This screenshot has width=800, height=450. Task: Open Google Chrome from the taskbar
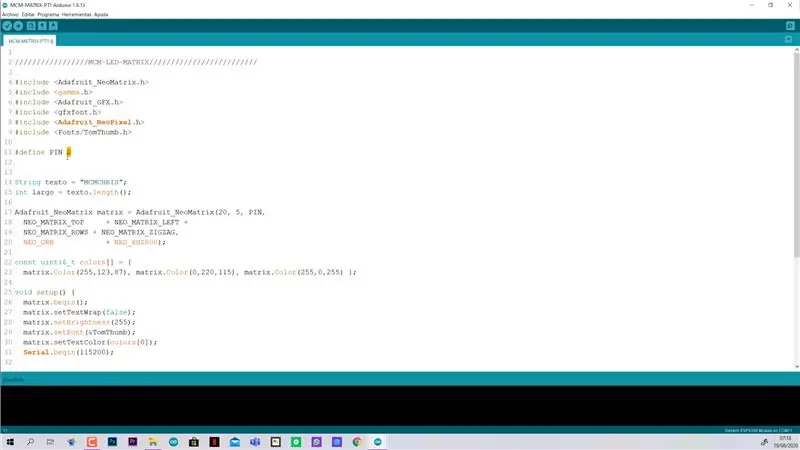coord(357,442)
